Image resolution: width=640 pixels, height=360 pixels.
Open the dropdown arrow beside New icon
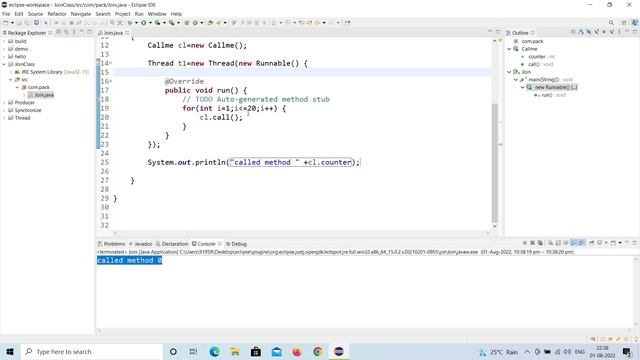pos(12,23)
